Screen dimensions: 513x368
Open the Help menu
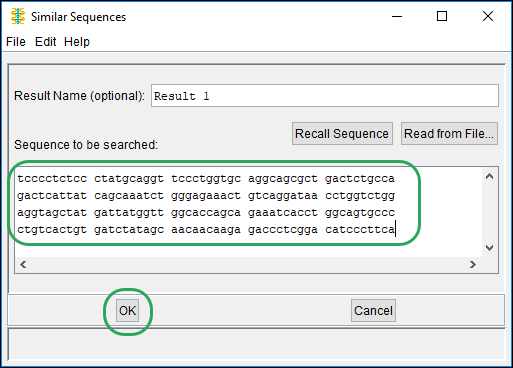(77, 42)
